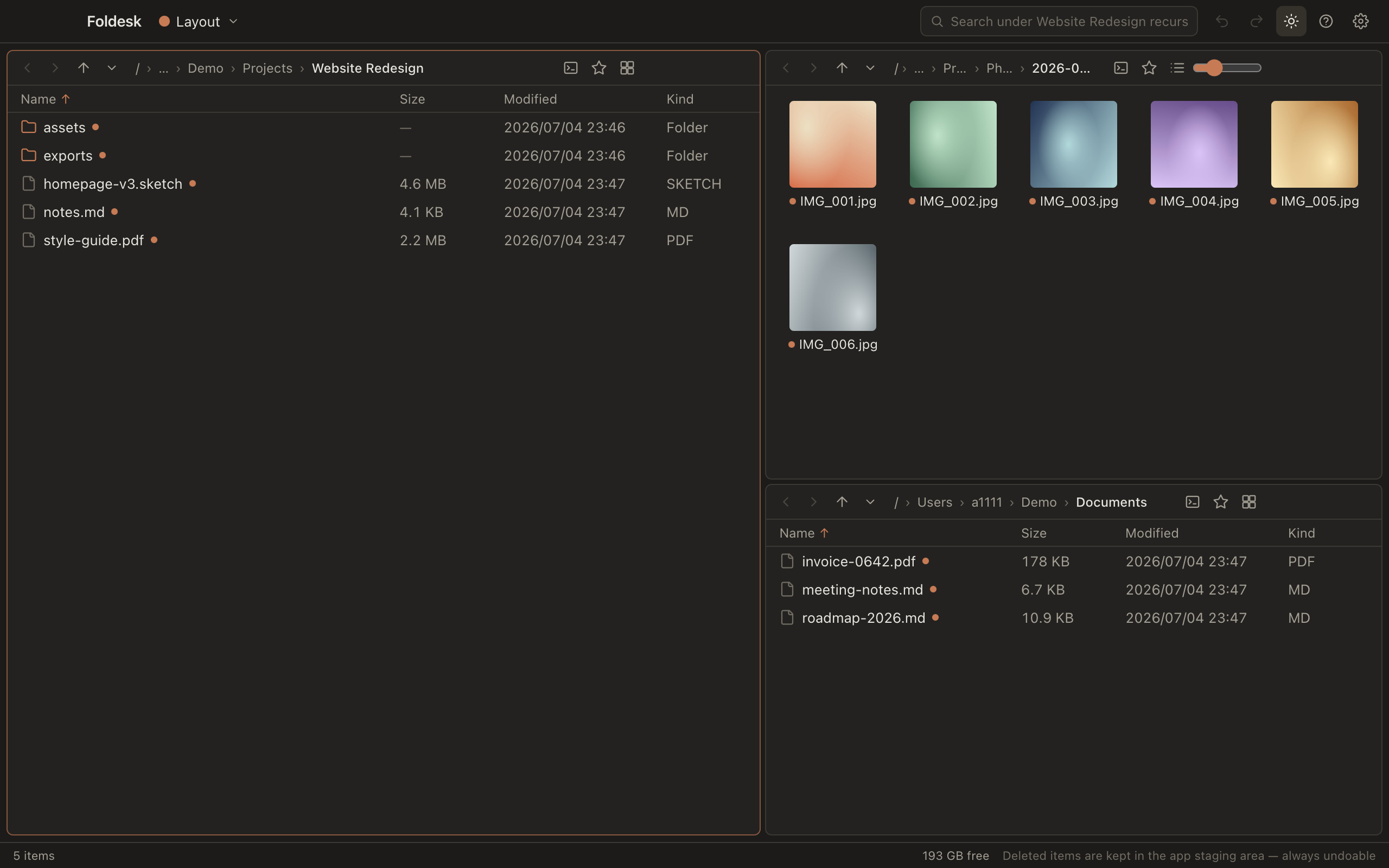Viewport: 1389px width, 868px height.
Task: Switch photos pane to list view
Action: pyautogui.click(x=1177, y=68)
